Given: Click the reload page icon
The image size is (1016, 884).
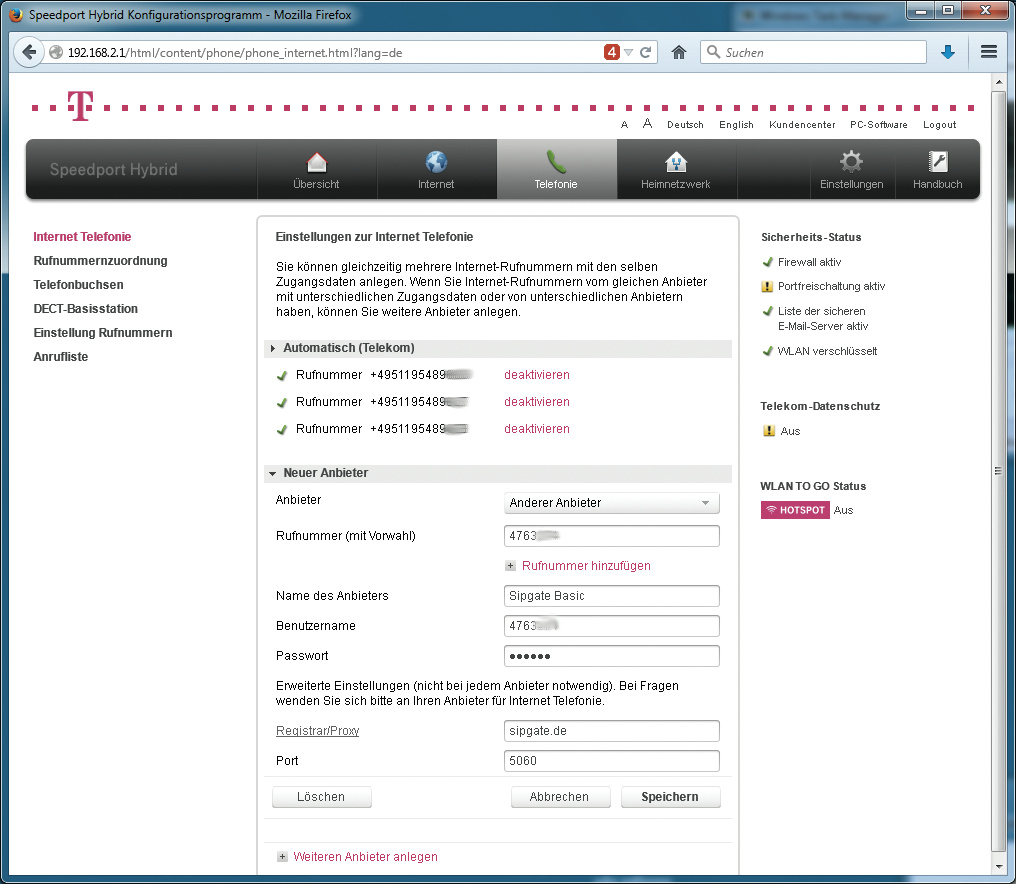Looking at the screenshot, I should (x=645, y=52).
